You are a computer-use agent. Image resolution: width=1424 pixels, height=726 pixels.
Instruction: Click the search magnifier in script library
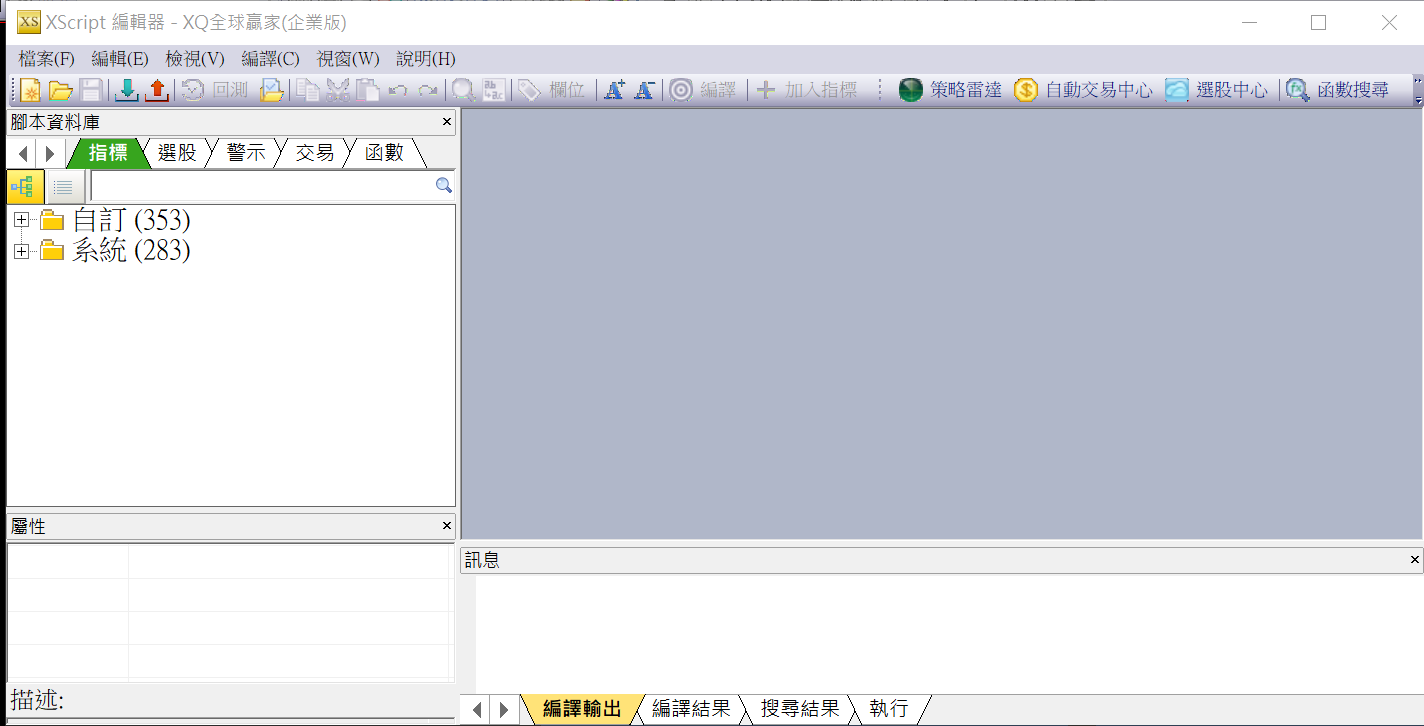444,185
